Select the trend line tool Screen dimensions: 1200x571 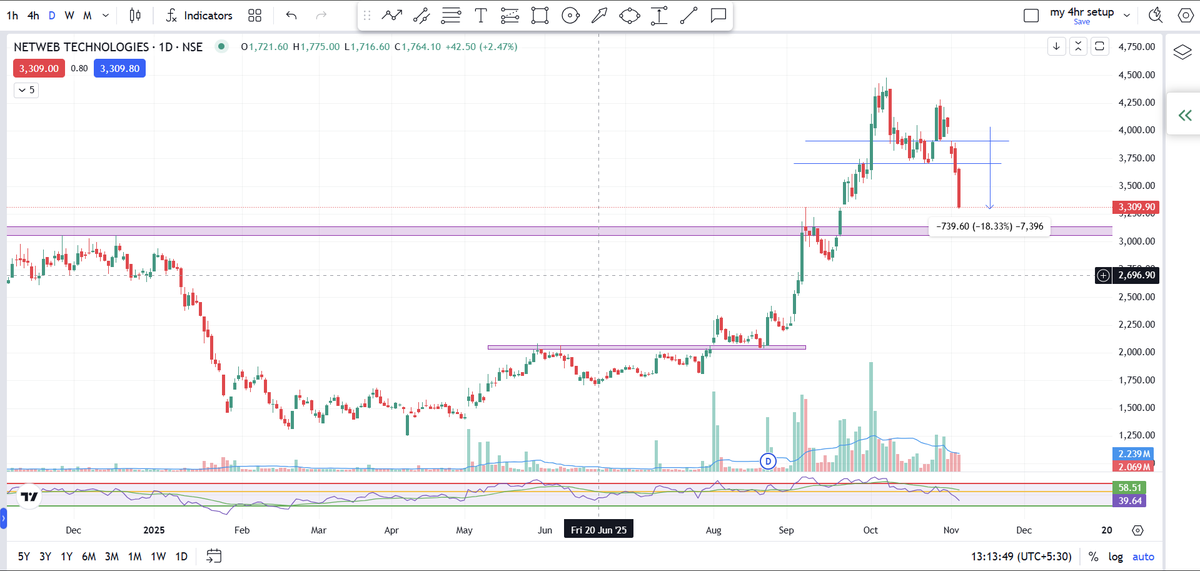coord(688,16)
